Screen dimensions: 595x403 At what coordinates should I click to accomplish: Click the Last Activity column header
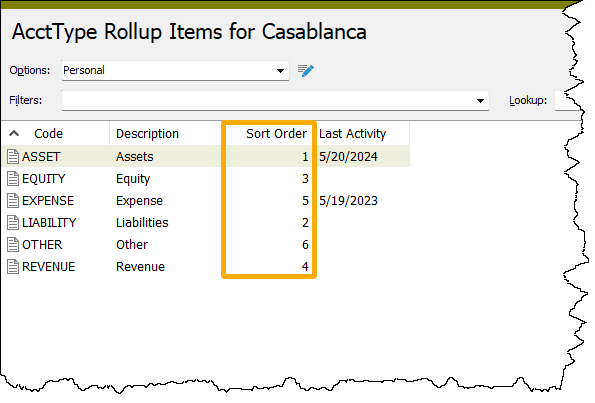click(353, 134)
